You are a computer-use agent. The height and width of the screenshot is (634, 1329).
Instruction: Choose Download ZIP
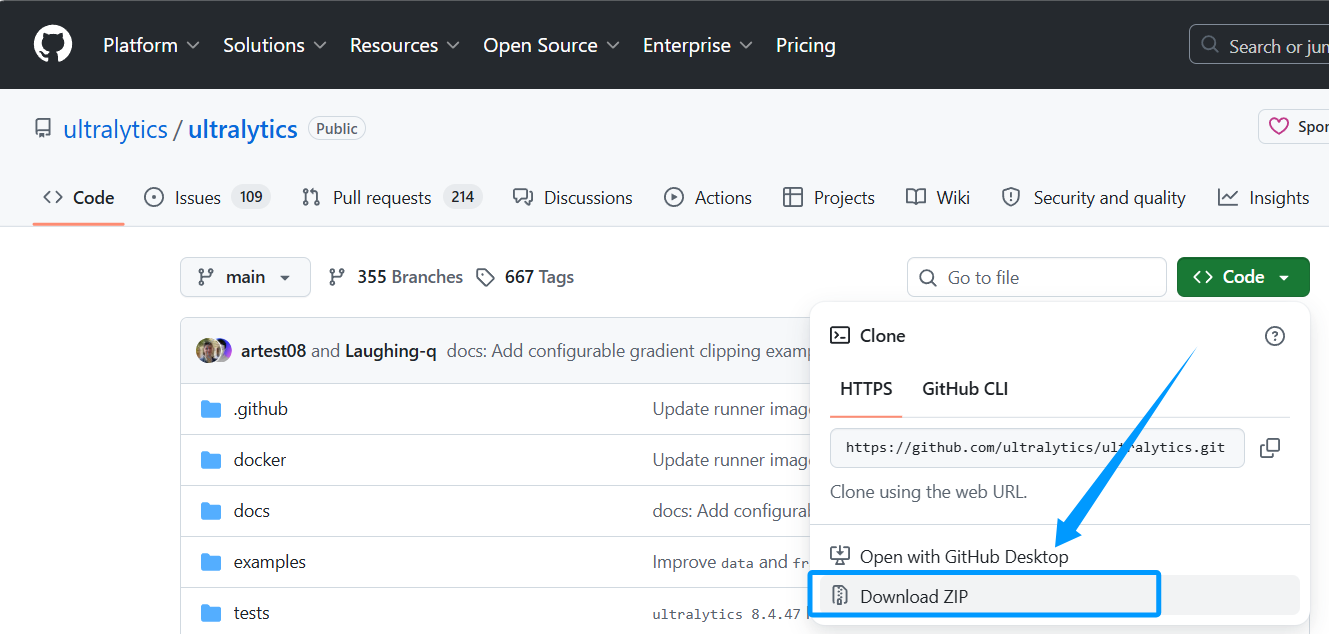1060,596
